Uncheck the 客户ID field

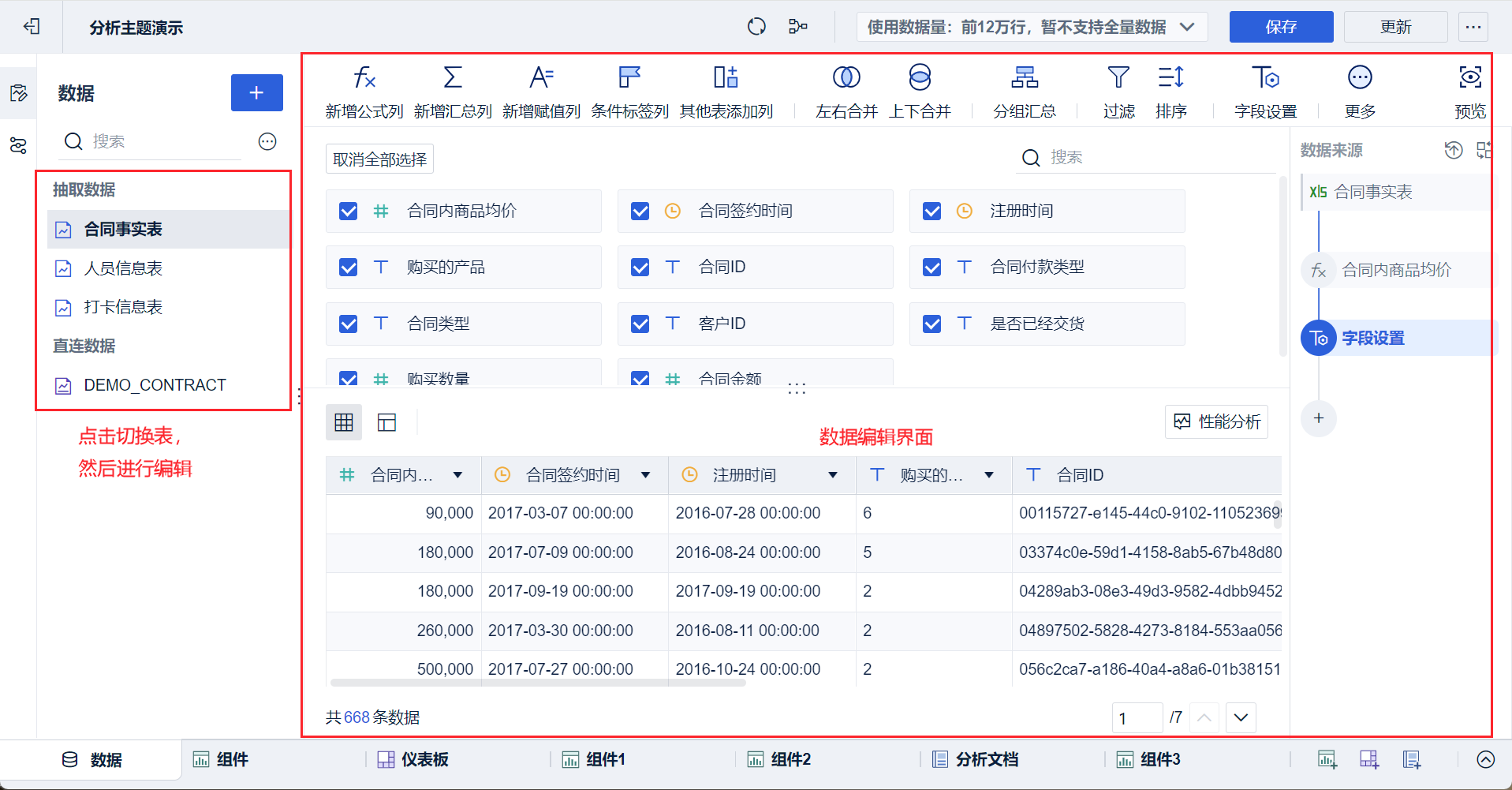(640, 324)
